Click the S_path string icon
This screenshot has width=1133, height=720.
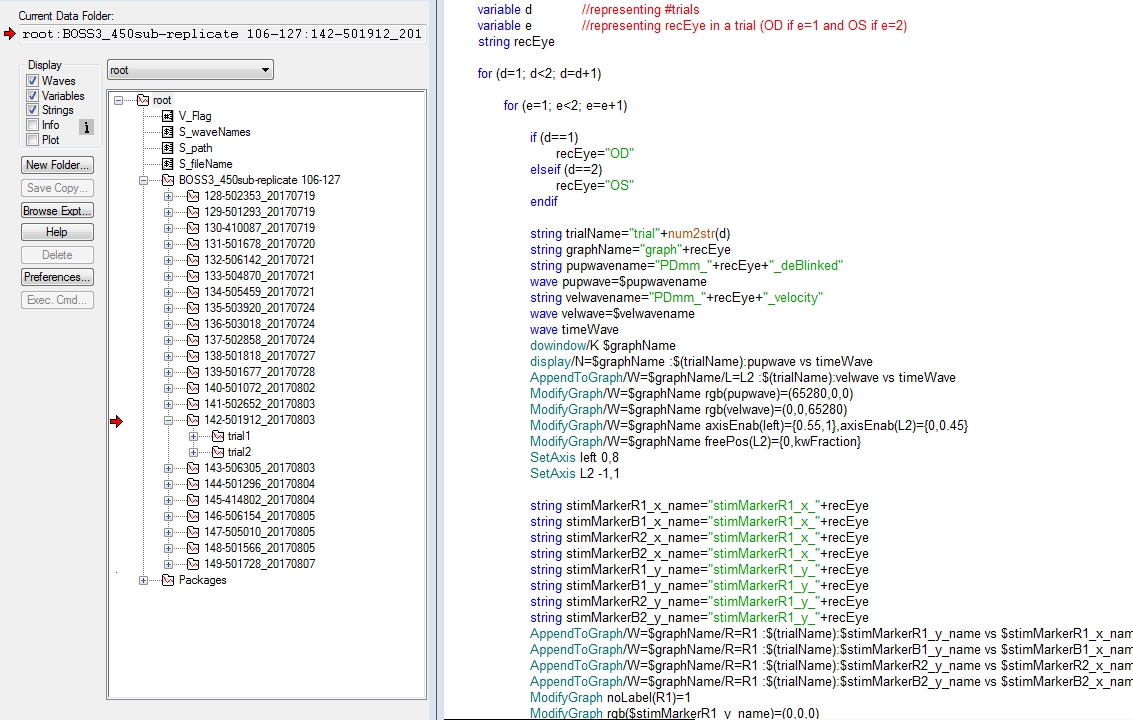[167, 148]
